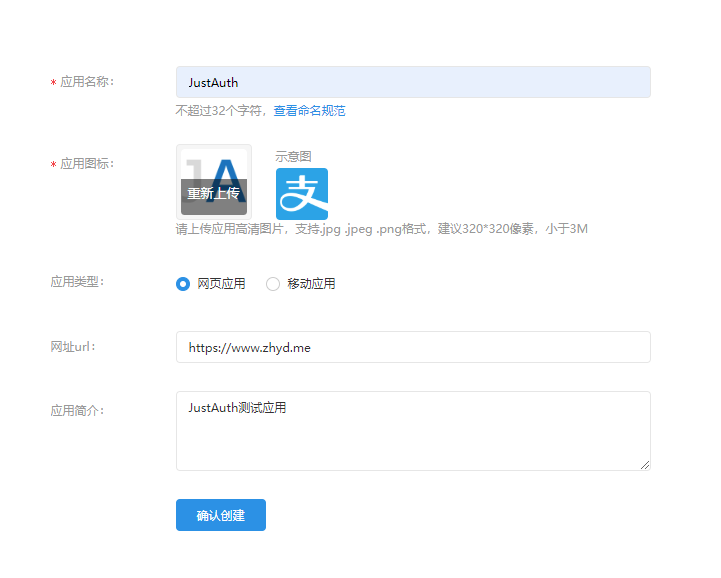Click the 应用简介 text area
The width and height of the screenshot is (721, 578).
pos(413,431)
